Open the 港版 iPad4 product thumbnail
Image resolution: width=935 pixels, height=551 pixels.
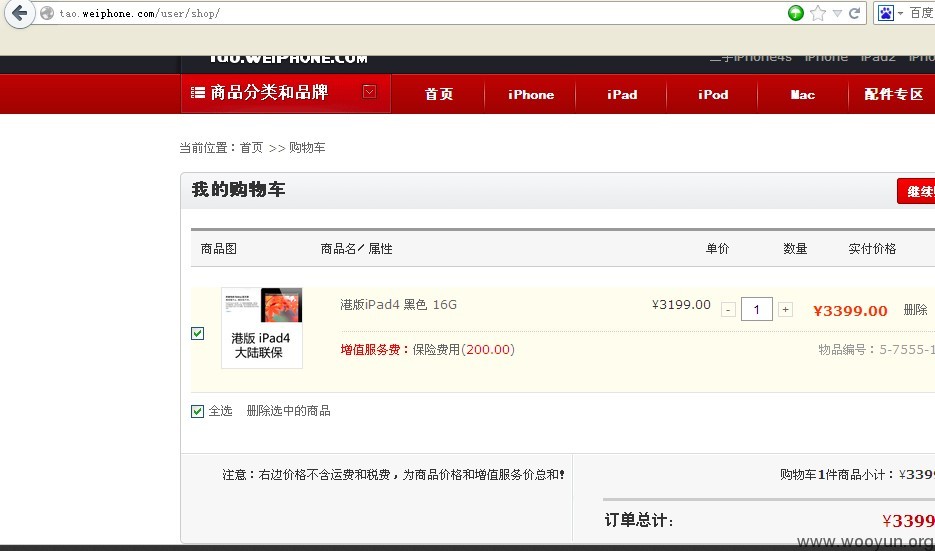(262, 328)
